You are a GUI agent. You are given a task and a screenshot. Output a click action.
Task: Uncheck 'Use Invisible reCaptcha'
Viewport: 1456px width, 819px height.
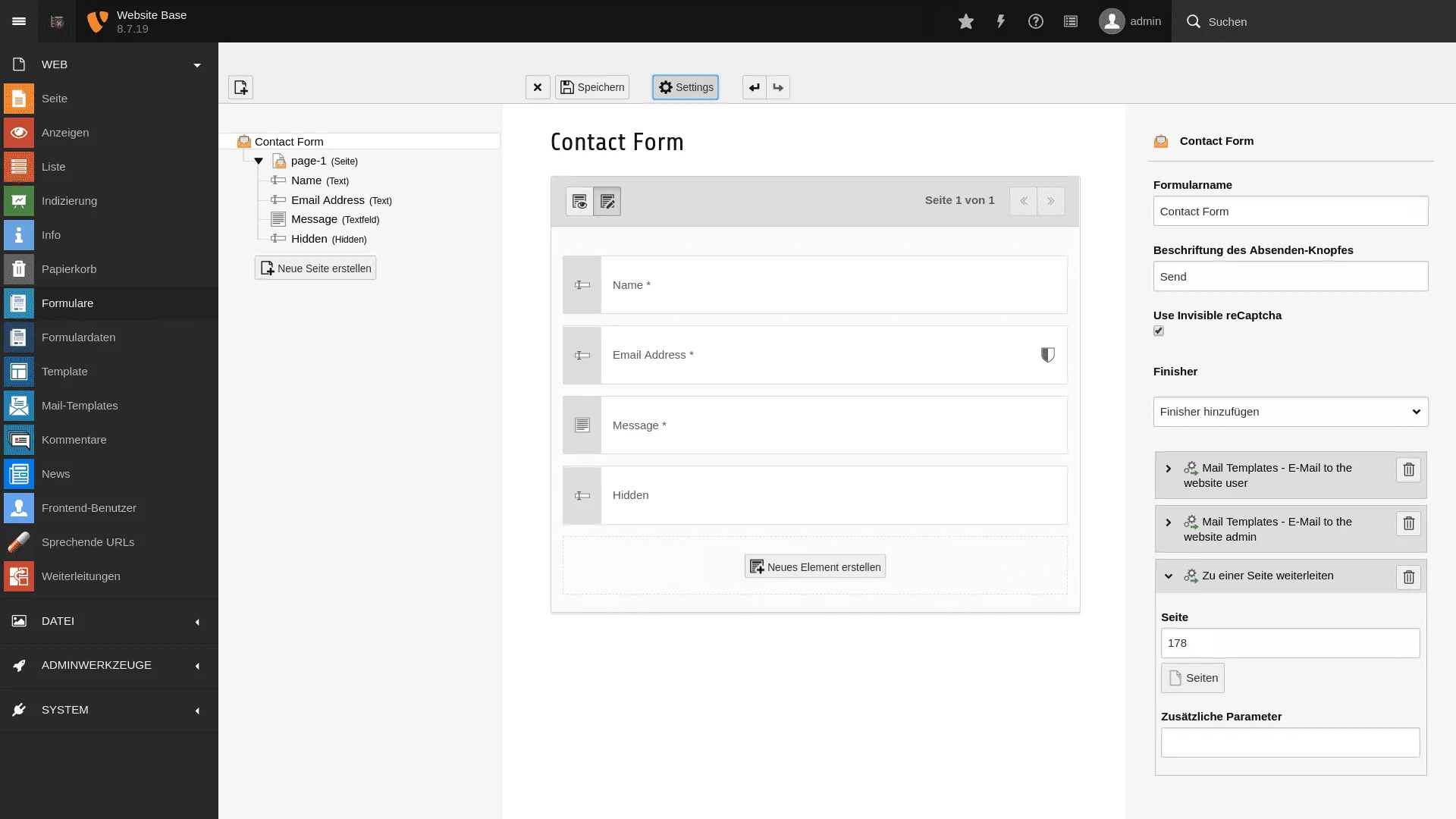click(x=1159, y=331)
